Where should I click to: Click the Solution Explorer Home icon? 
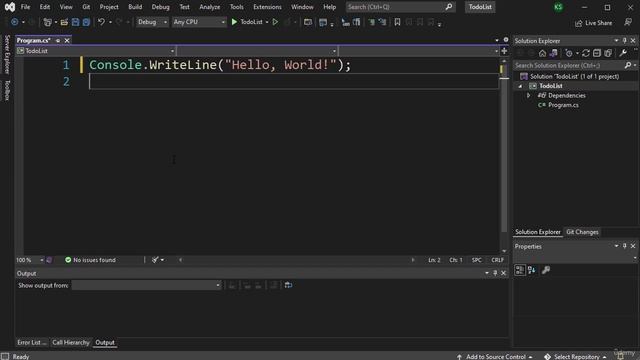coord(542,53)
